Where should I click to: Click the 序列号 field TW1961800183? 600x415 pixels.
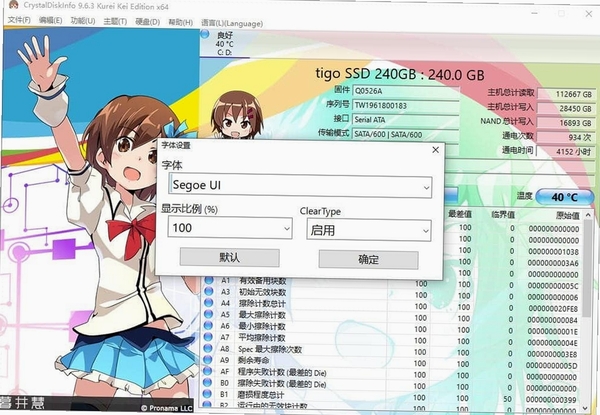click(x=406, y=106)
